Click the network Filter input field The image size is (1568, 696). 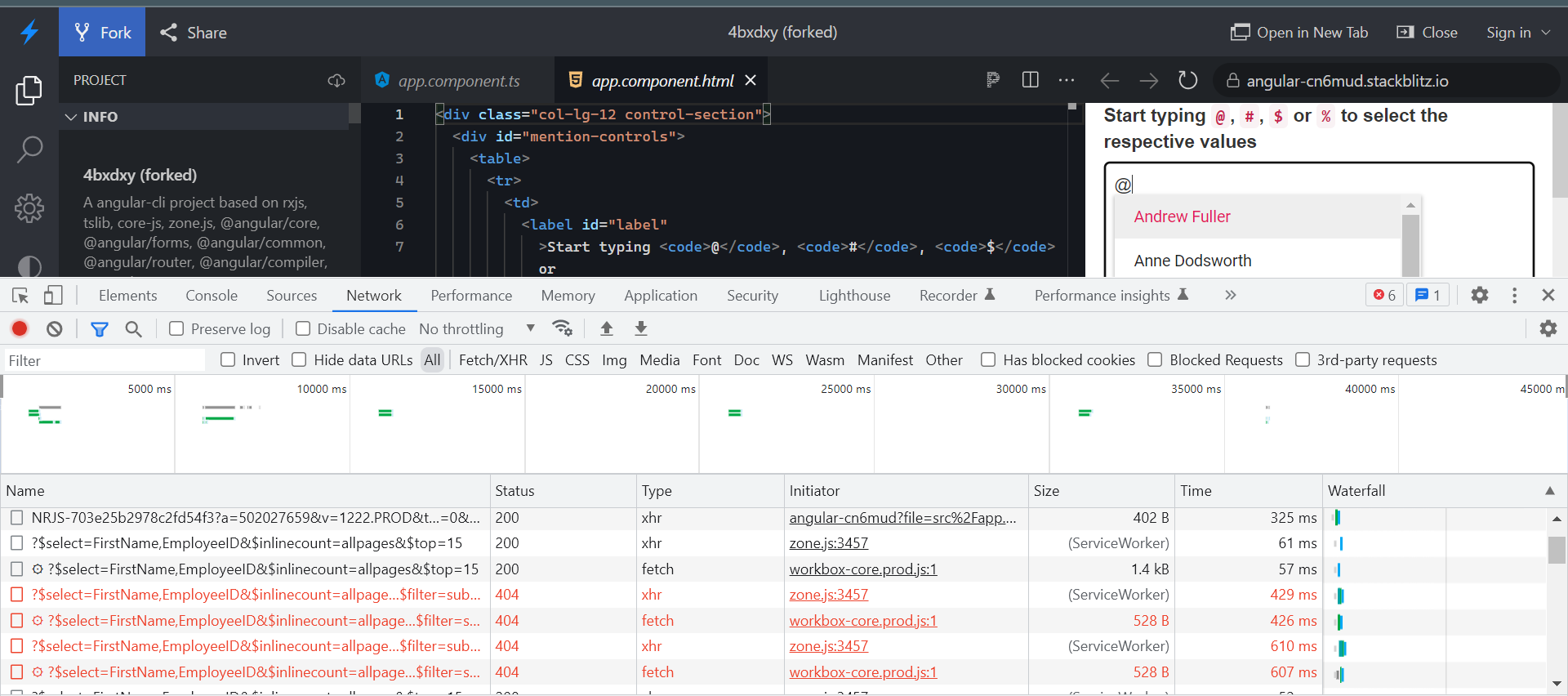coord(105,360)
